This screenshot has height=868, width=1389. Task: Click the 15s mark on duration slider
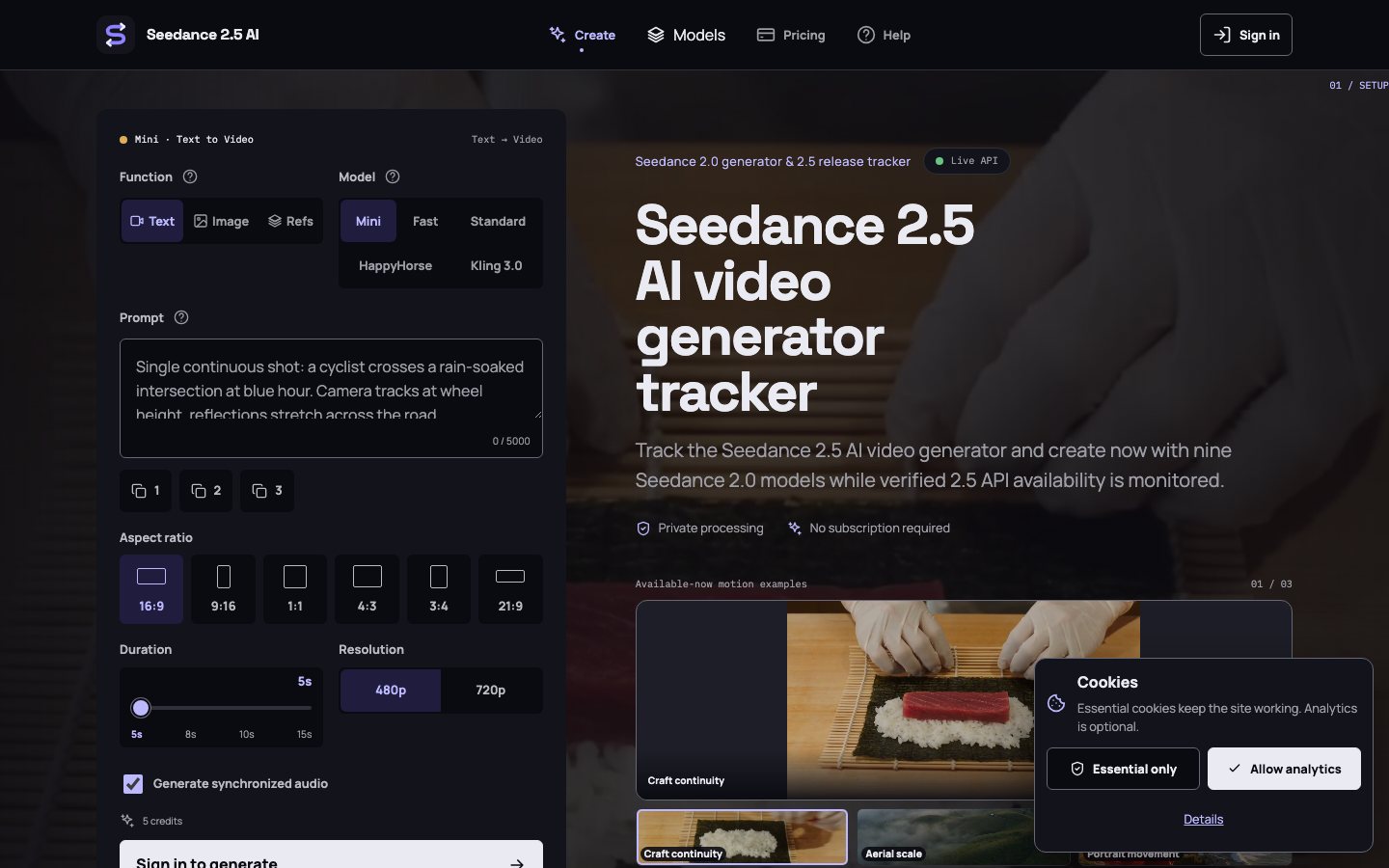click(305, 734)
